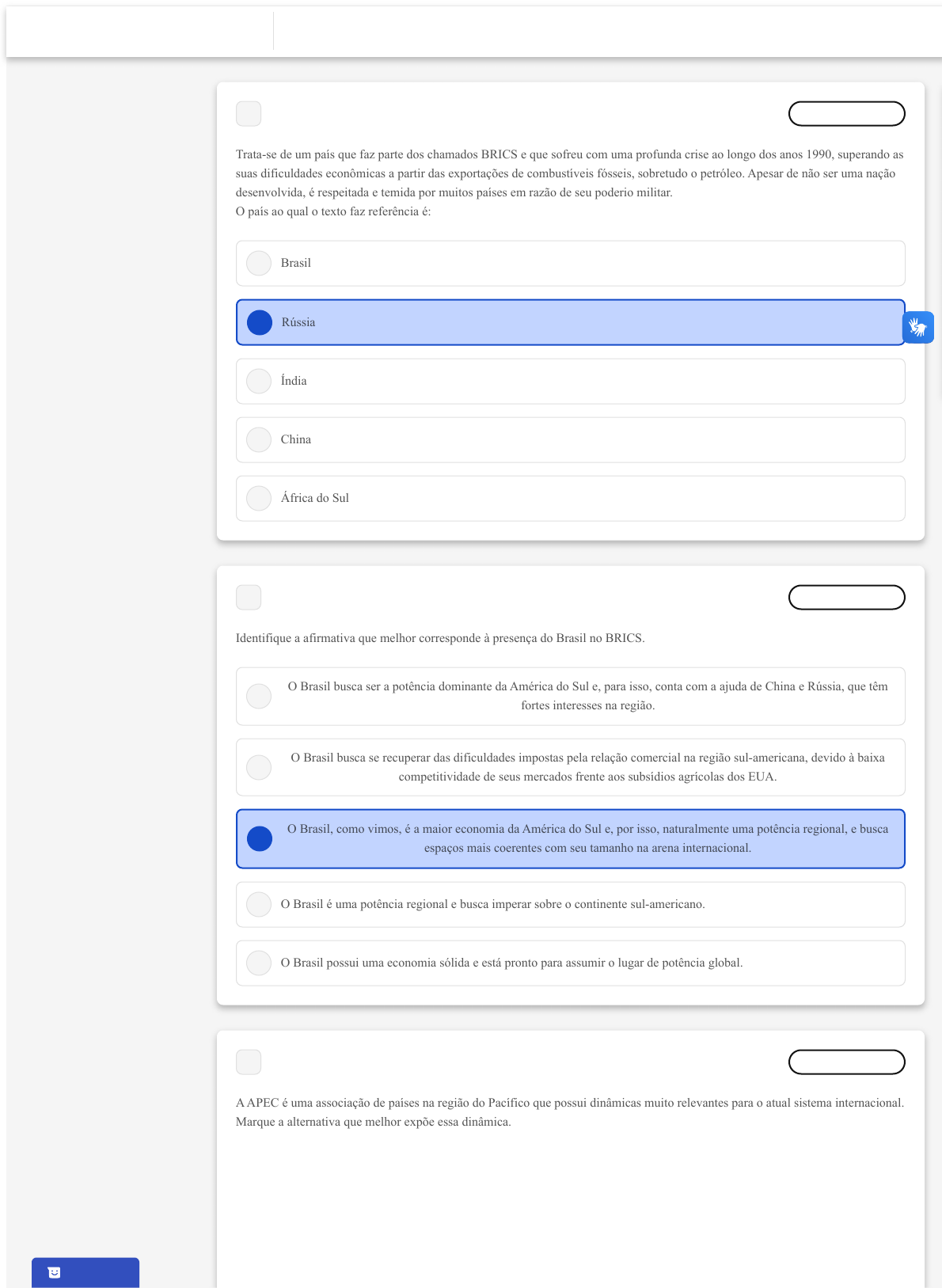Click the square box atop the APEC question

[x=249, y=1062]
